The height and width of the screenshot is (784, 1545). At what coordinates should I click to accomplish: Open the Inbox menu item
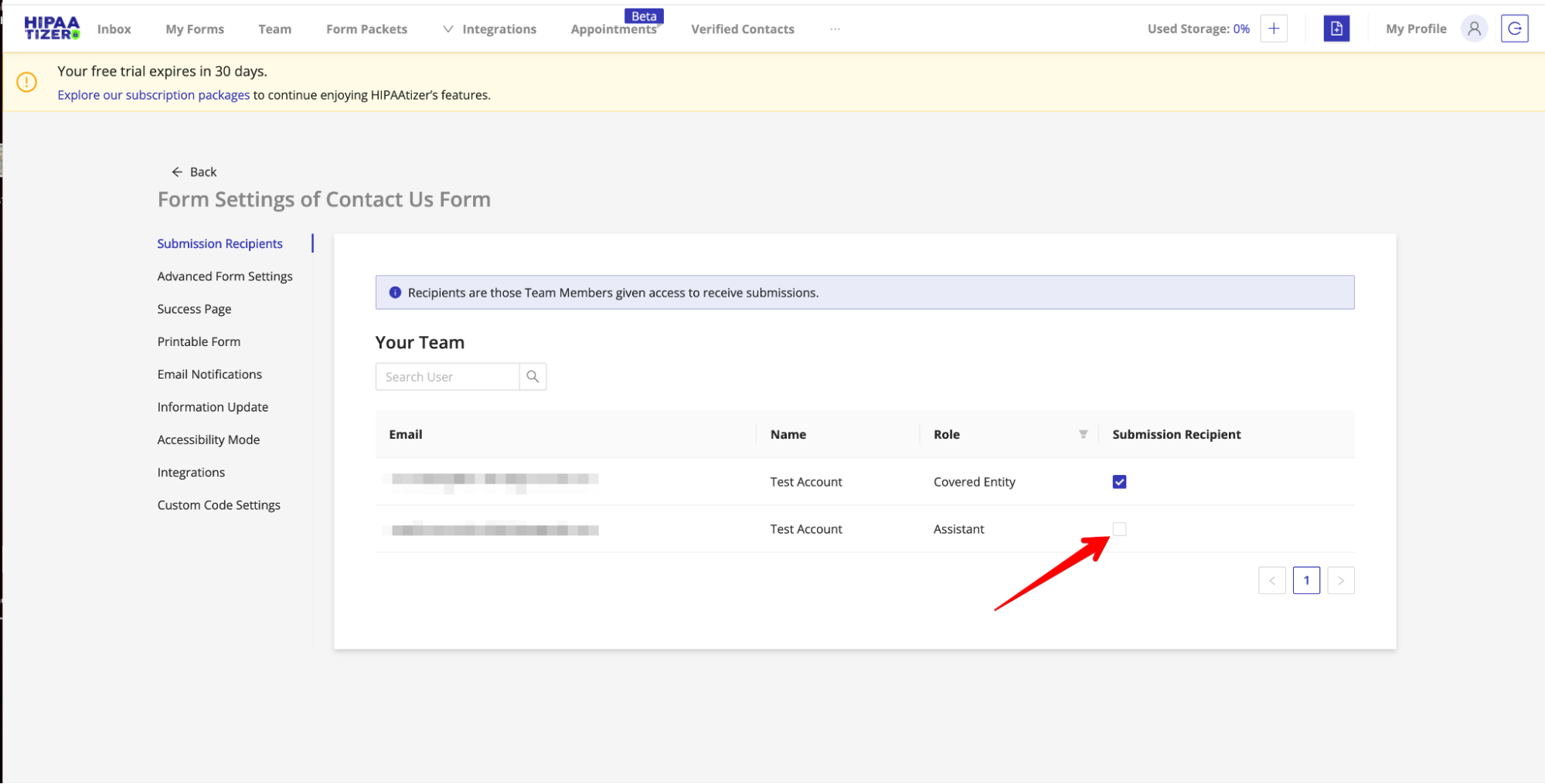(x=114, y=29)
